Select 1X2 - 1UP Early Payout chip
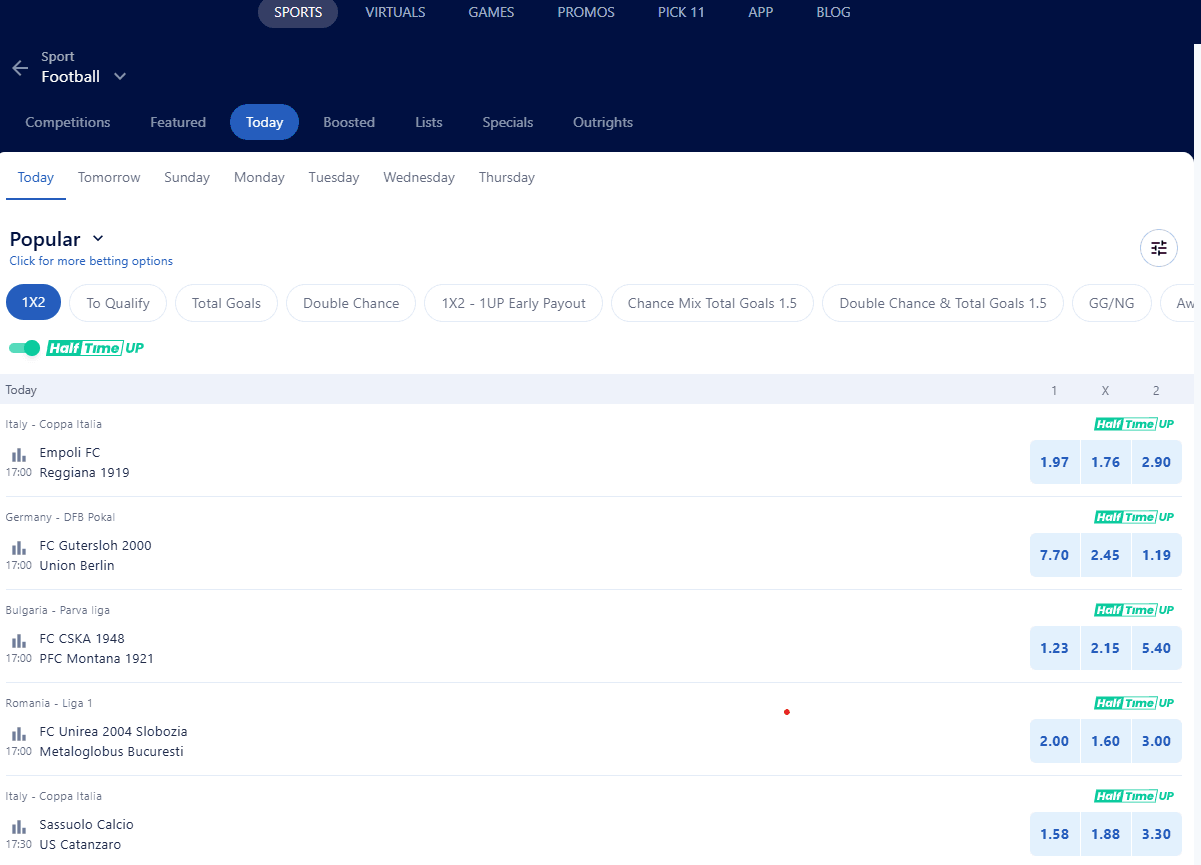 pos(514,303)
